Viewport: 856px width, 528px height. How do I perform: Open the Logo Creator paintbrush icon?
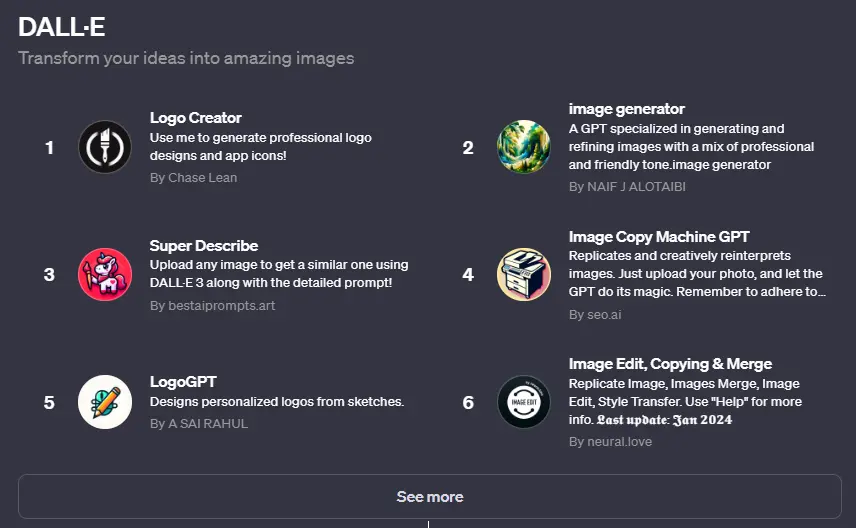(x=105, y=147)
